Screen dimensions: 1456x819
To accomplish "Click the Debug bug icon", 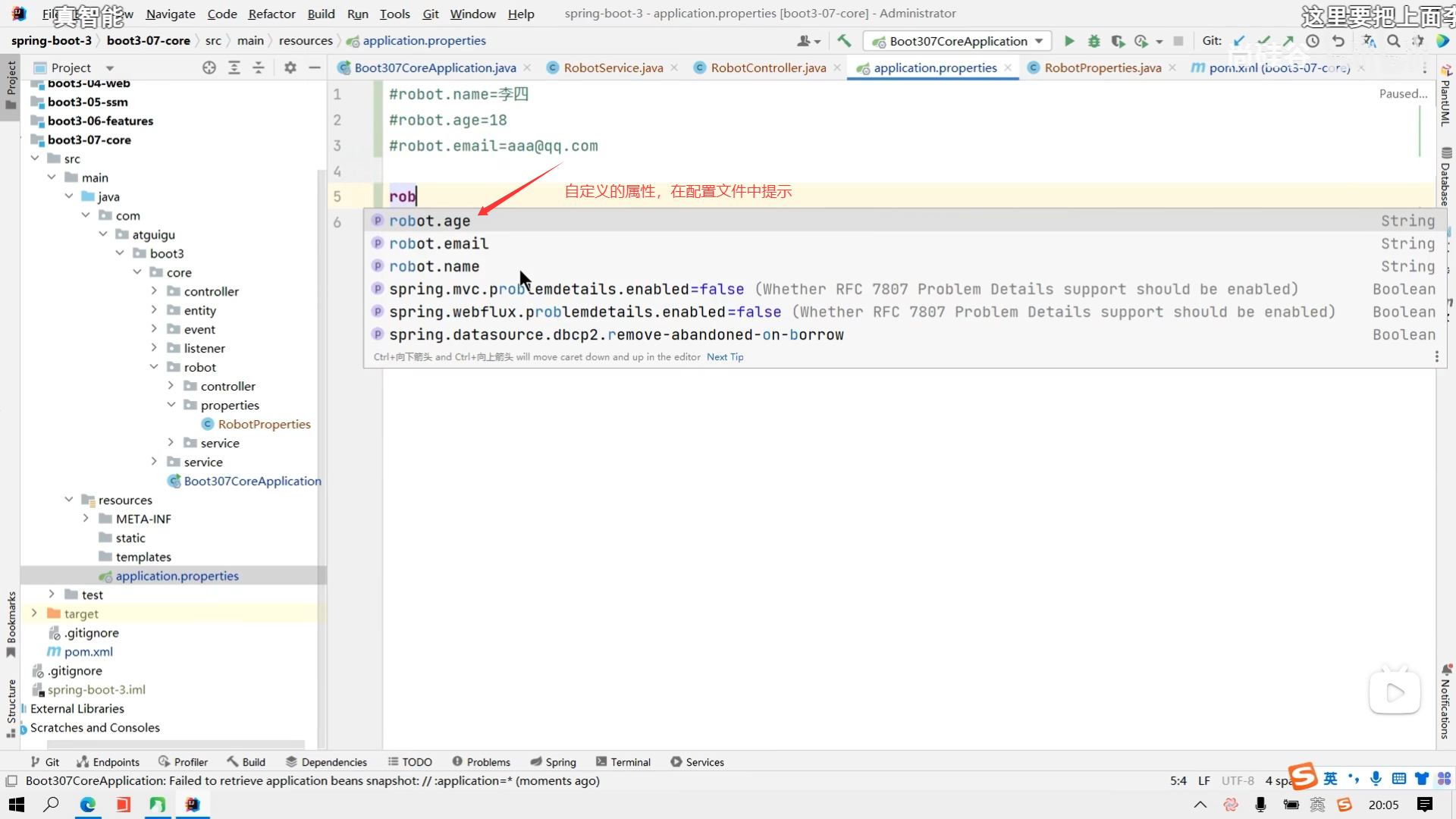I will pos(1094,41).
